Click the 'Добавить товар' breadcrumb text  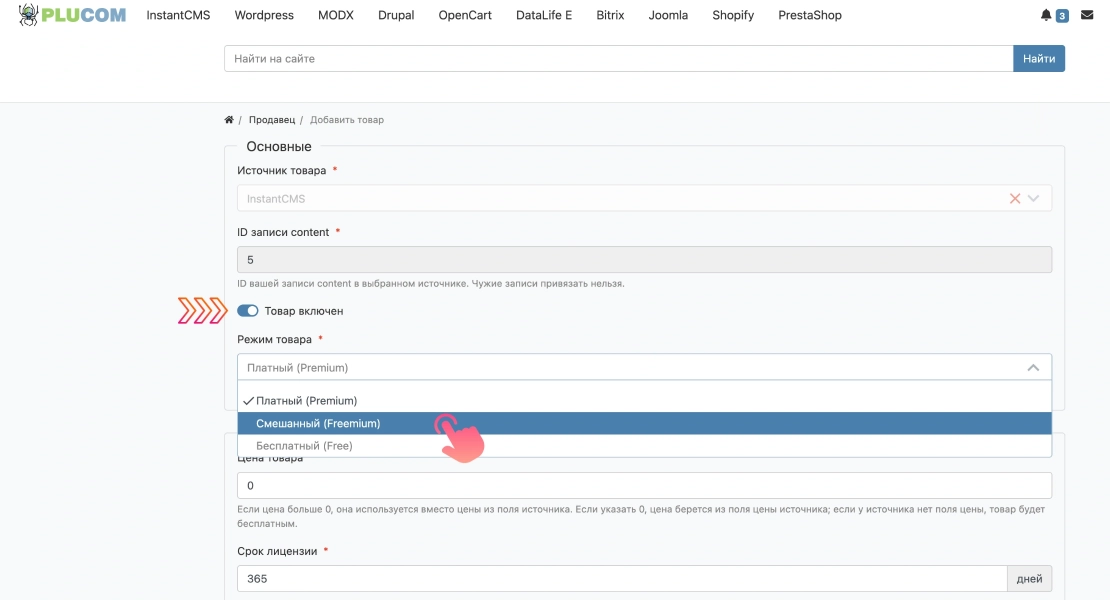coord(347,120)
